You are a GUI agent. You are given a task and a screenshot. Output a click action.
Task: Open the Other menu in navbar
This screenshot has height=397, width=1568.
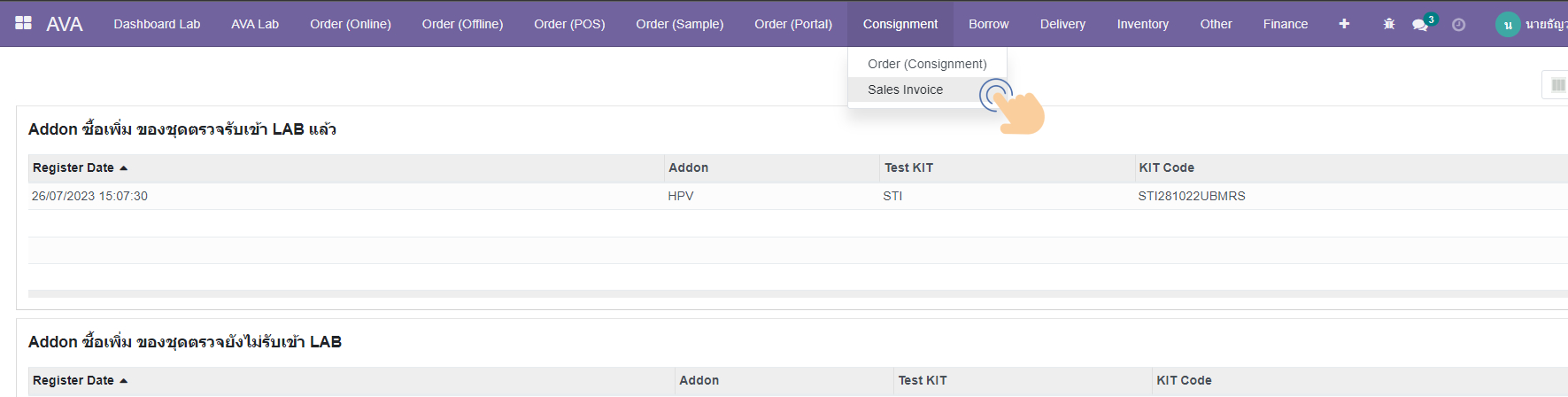point(1216,24)
